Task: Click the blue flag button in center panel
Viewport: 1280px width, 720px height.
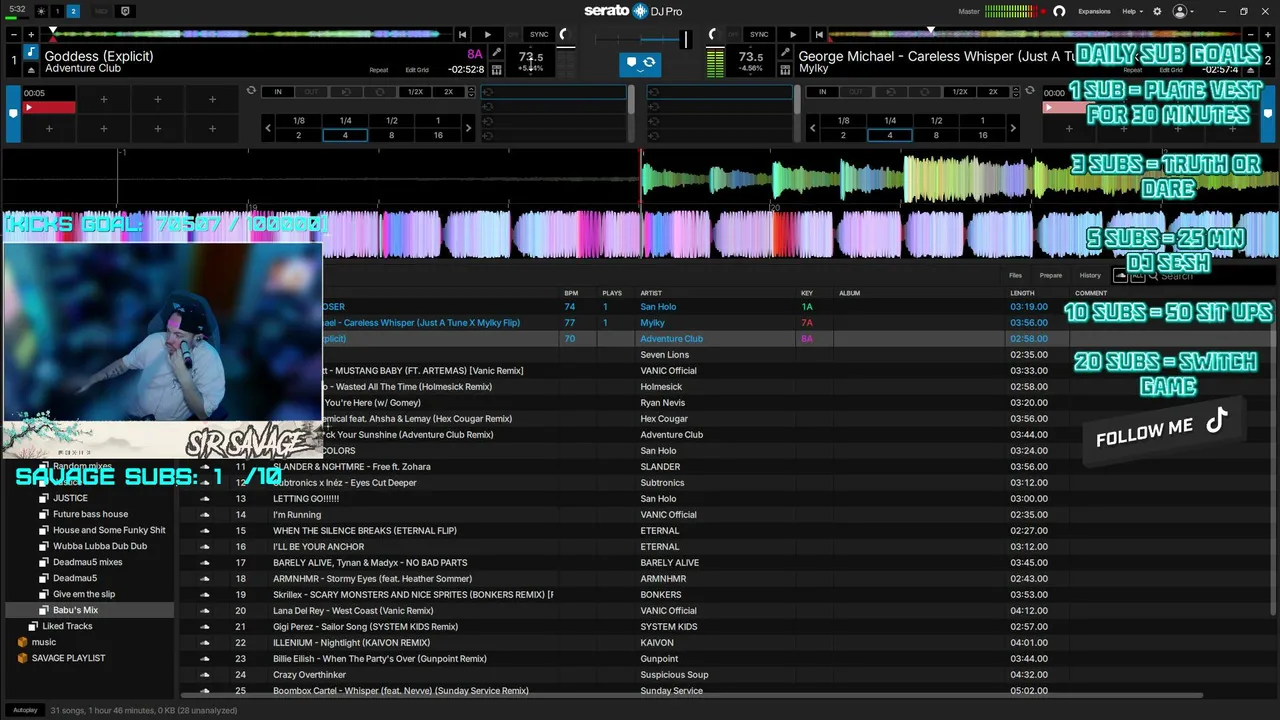Action: pos(631,63)
